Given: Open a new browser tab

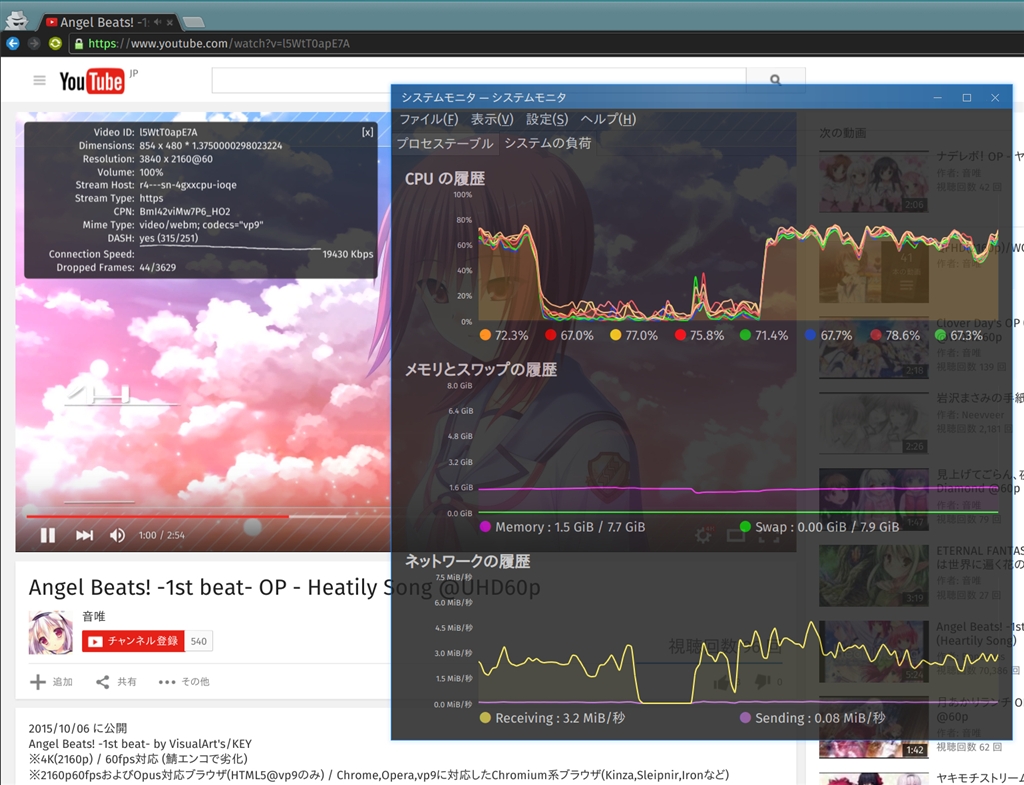Looking at the screenshot, I should coord(193,22).
